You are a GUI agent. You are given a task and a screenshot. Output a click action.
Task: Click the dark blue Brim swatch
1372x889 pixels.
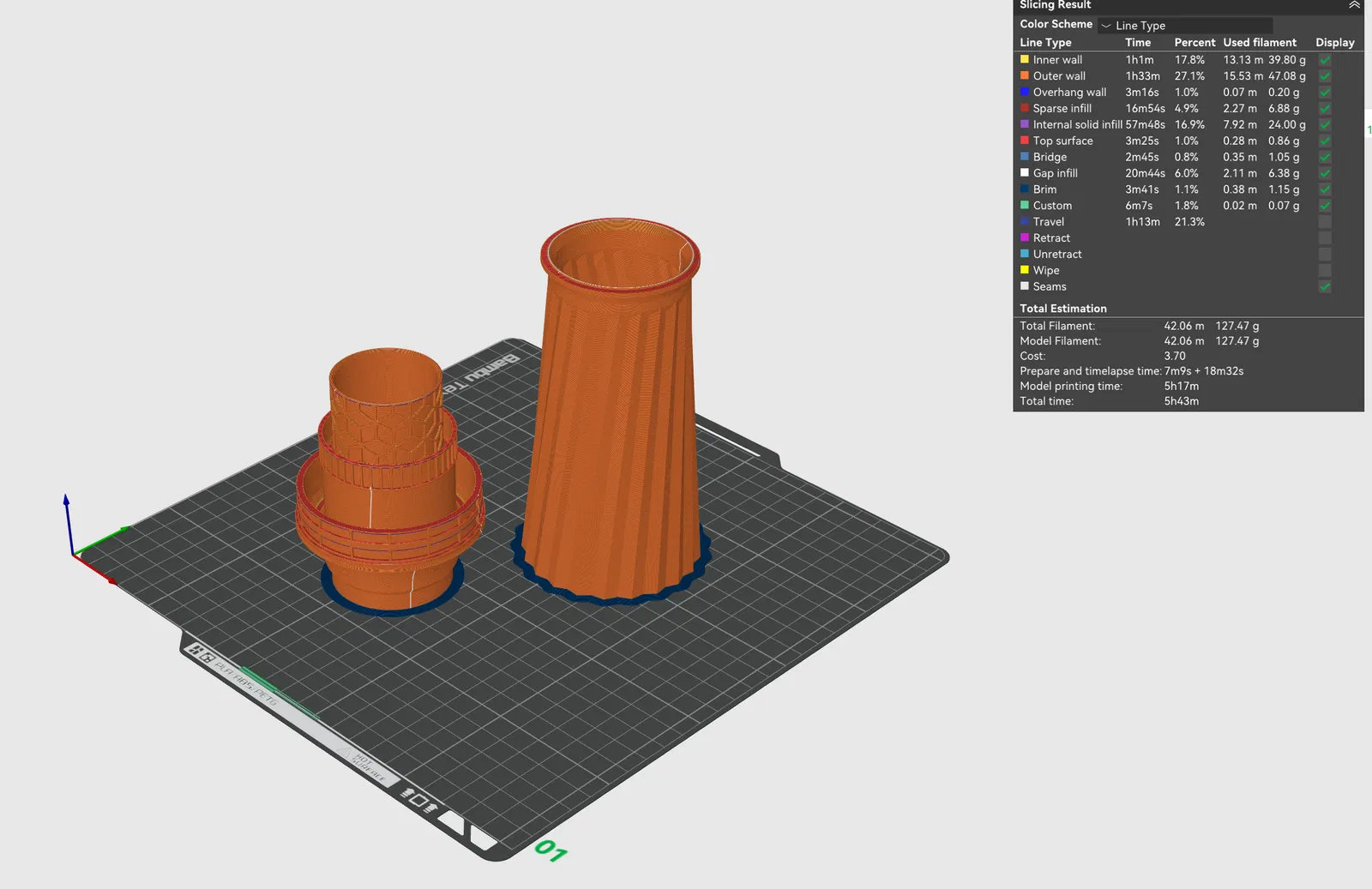point(1024,189)
